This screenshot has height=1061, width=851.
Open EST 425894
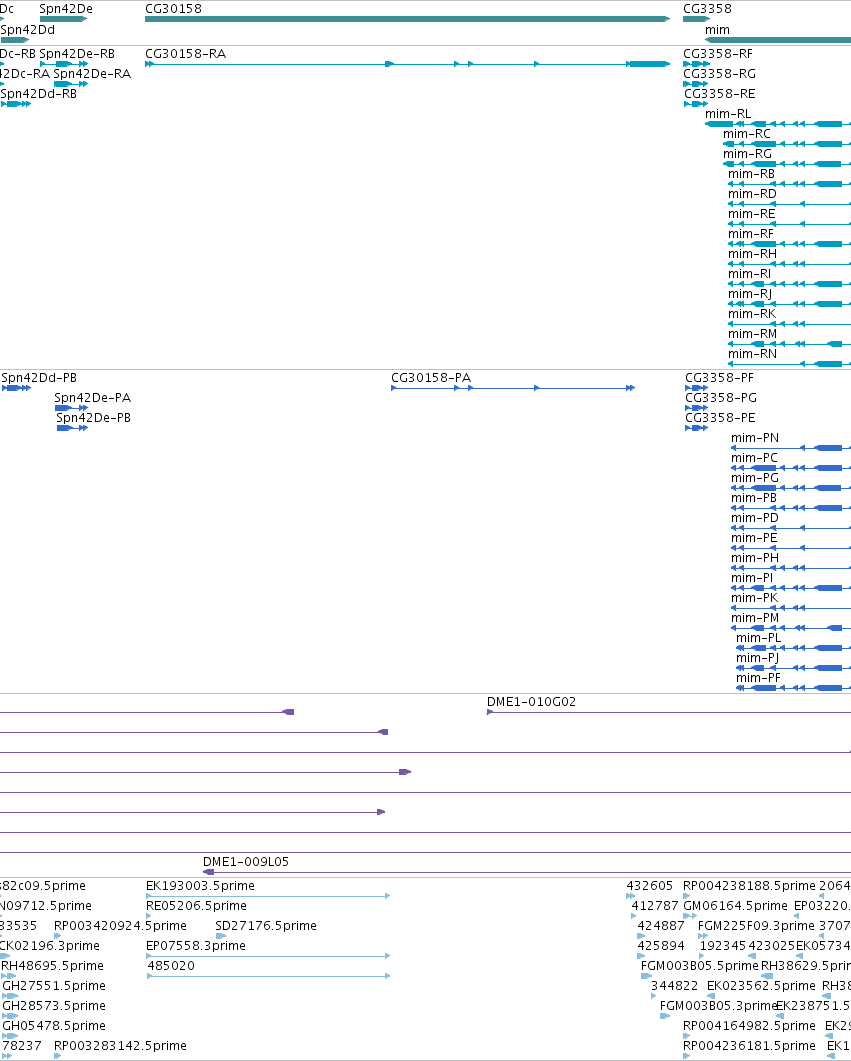point(661,945)
